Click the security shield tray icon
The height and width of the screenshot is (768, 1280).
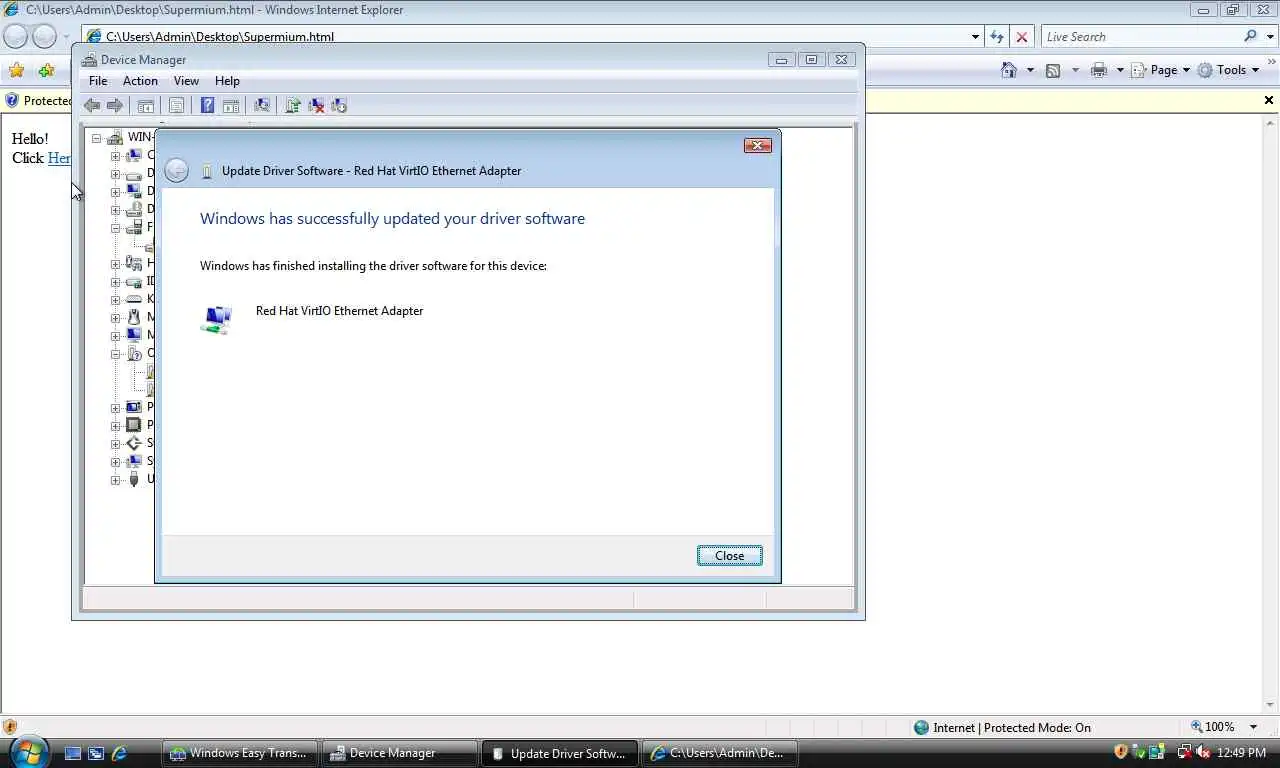1121,752
